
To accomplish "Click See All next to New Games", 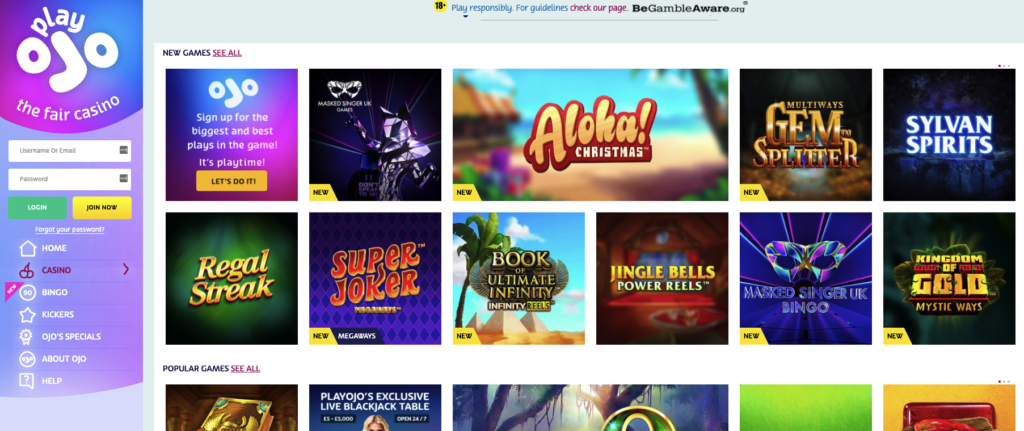I will pos(227,53).
